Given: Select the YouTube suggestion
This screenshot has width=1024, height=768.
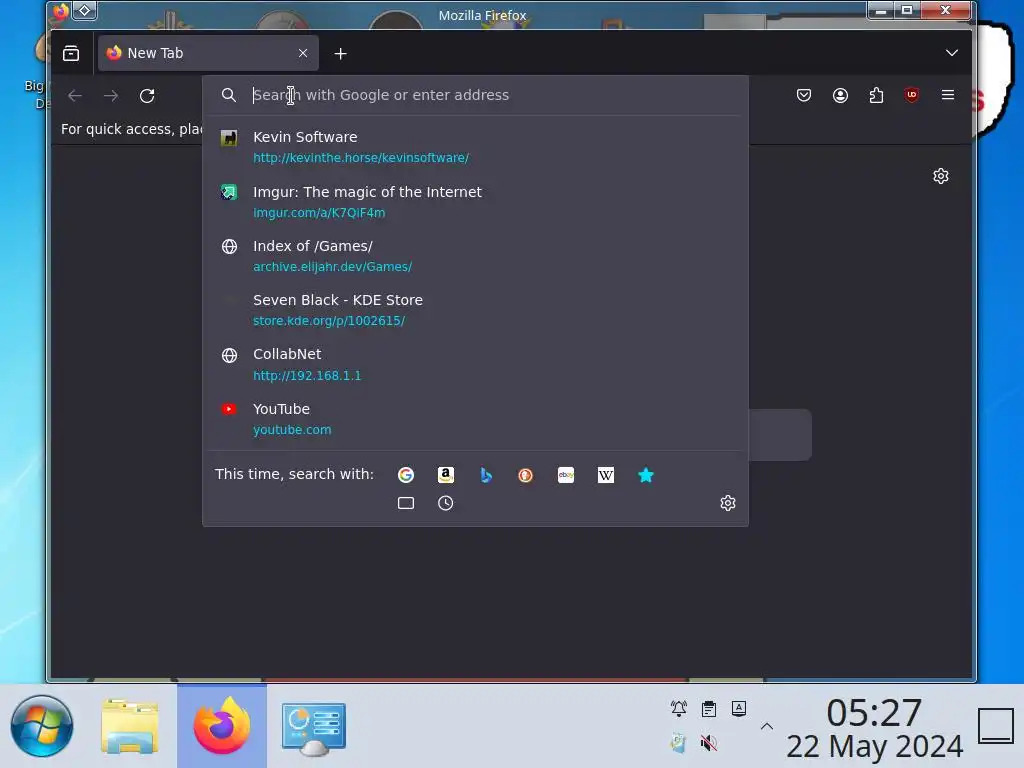Looking at the screenshot, I should [x=475, y=419].
